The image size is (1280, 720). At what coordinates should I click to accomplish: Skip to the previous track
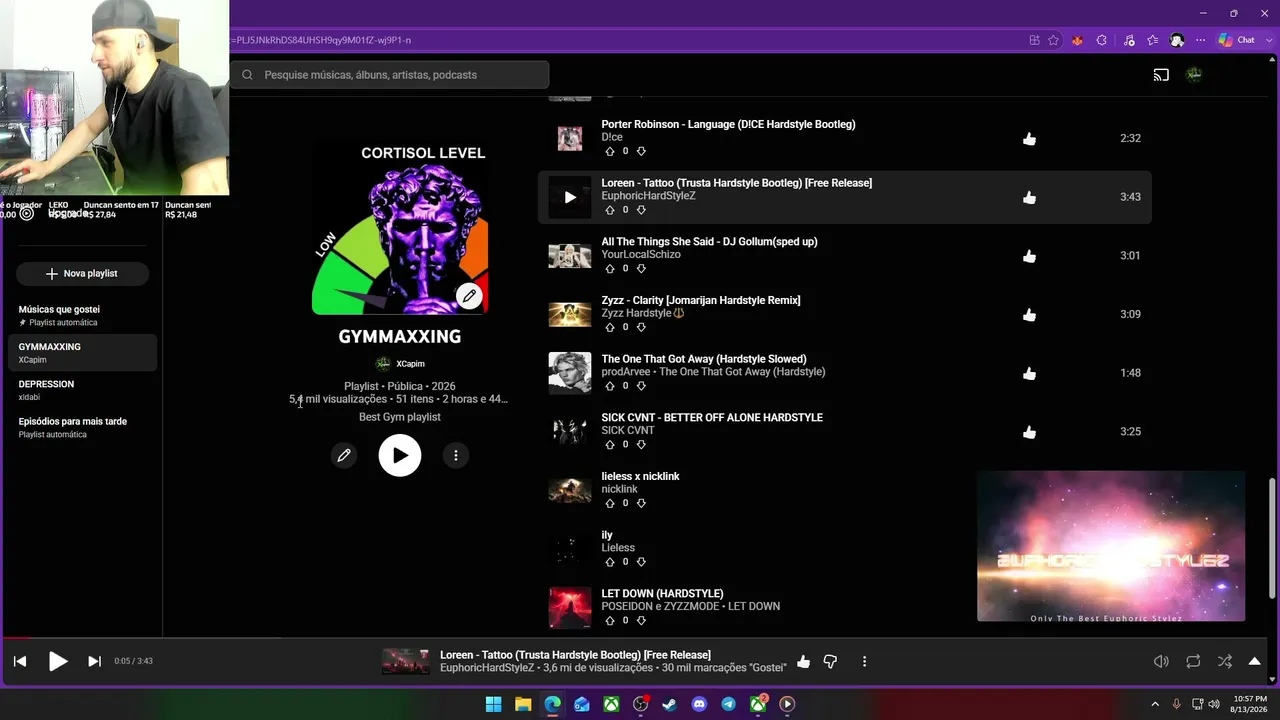click(20, 661)
